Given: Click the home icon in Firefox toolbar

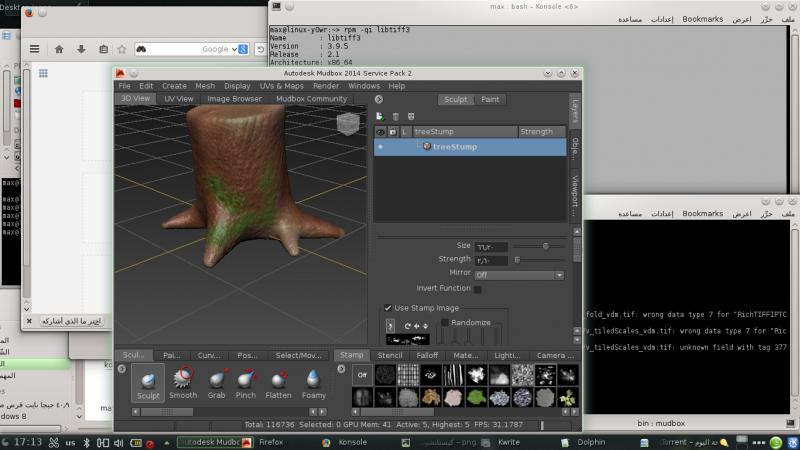Looking at the screenshot, I should [x=59, y=49].
